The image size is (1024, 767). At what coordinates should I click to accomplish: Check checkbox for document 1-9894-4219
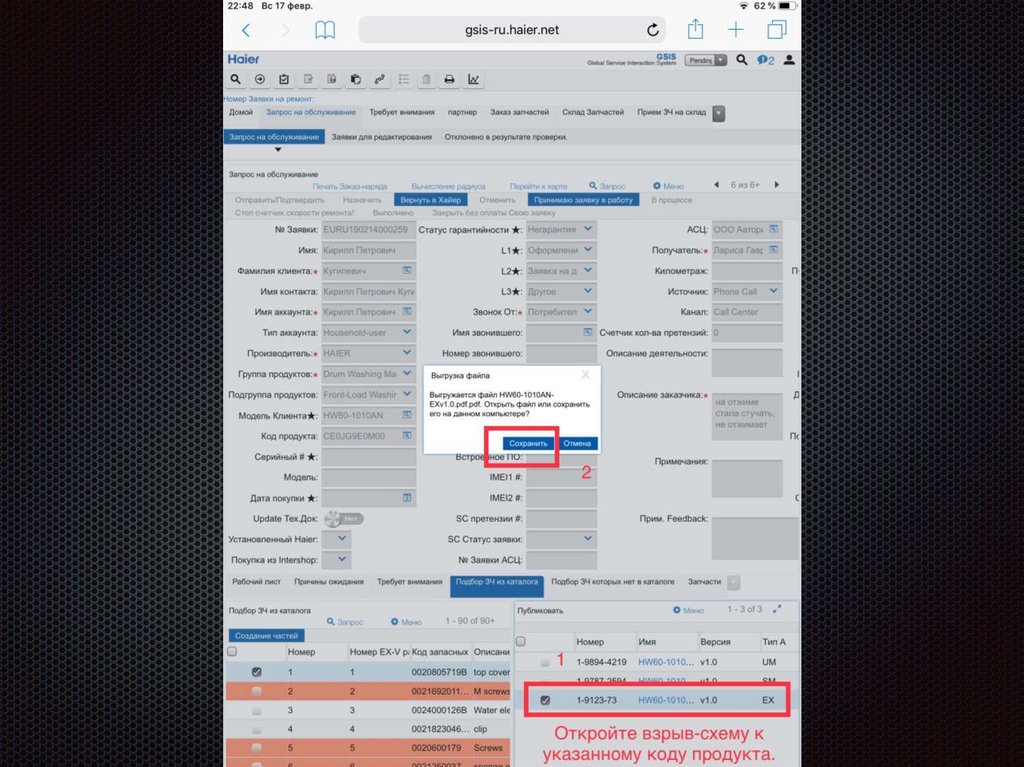(x=545, y=662)
